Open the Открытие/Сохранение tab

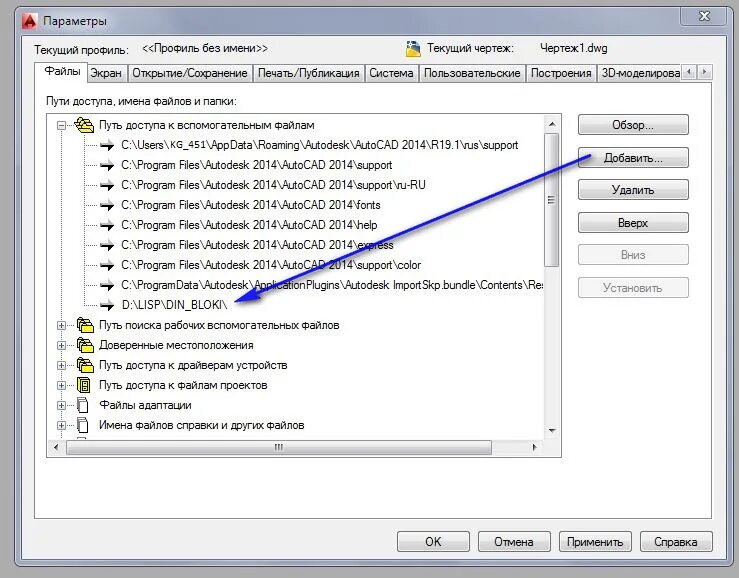click(x=189, y=73)
